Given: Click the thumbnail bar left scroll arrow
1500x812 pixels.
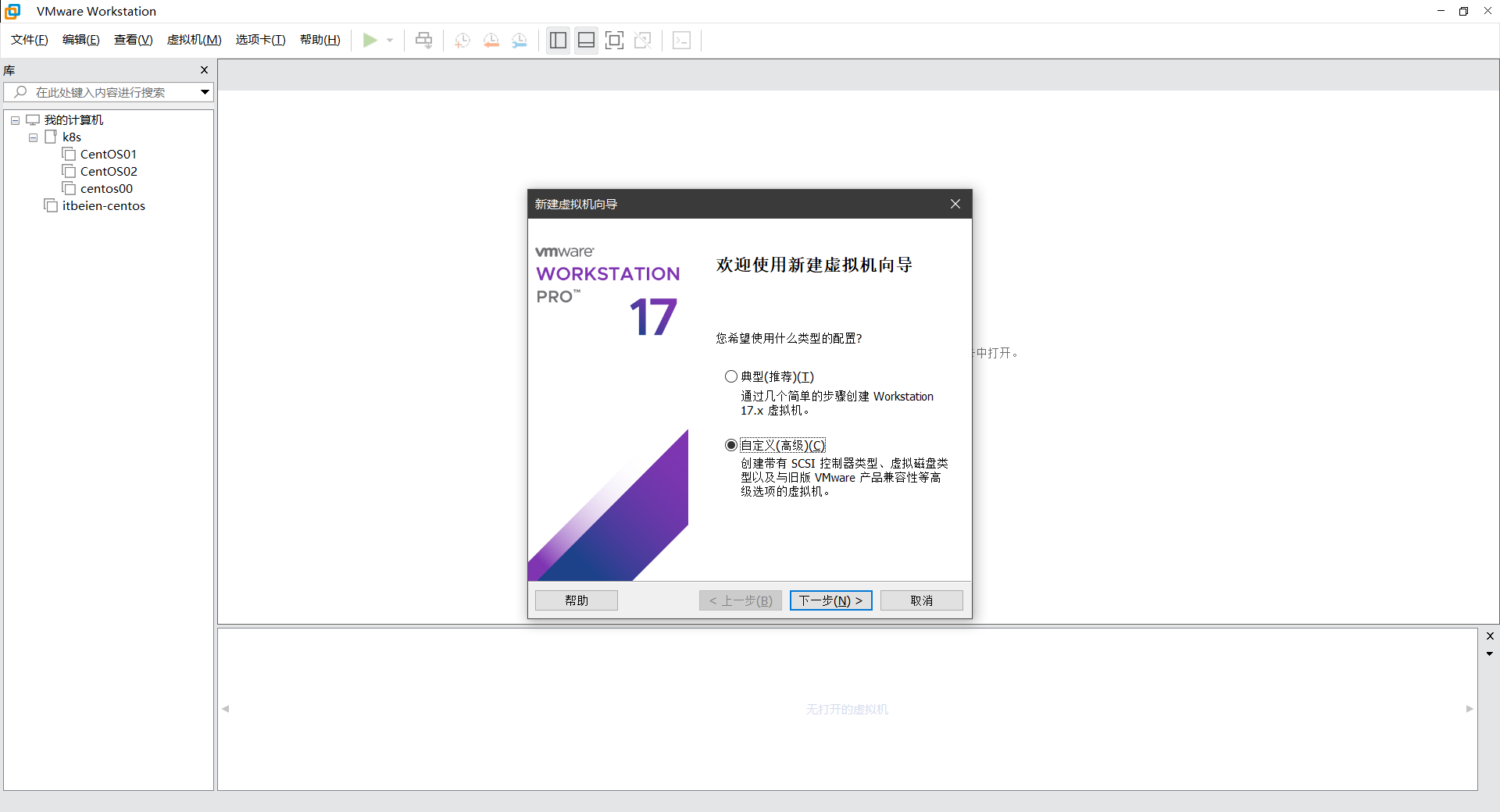Looking at the screenshot, I should click(226, 709).
